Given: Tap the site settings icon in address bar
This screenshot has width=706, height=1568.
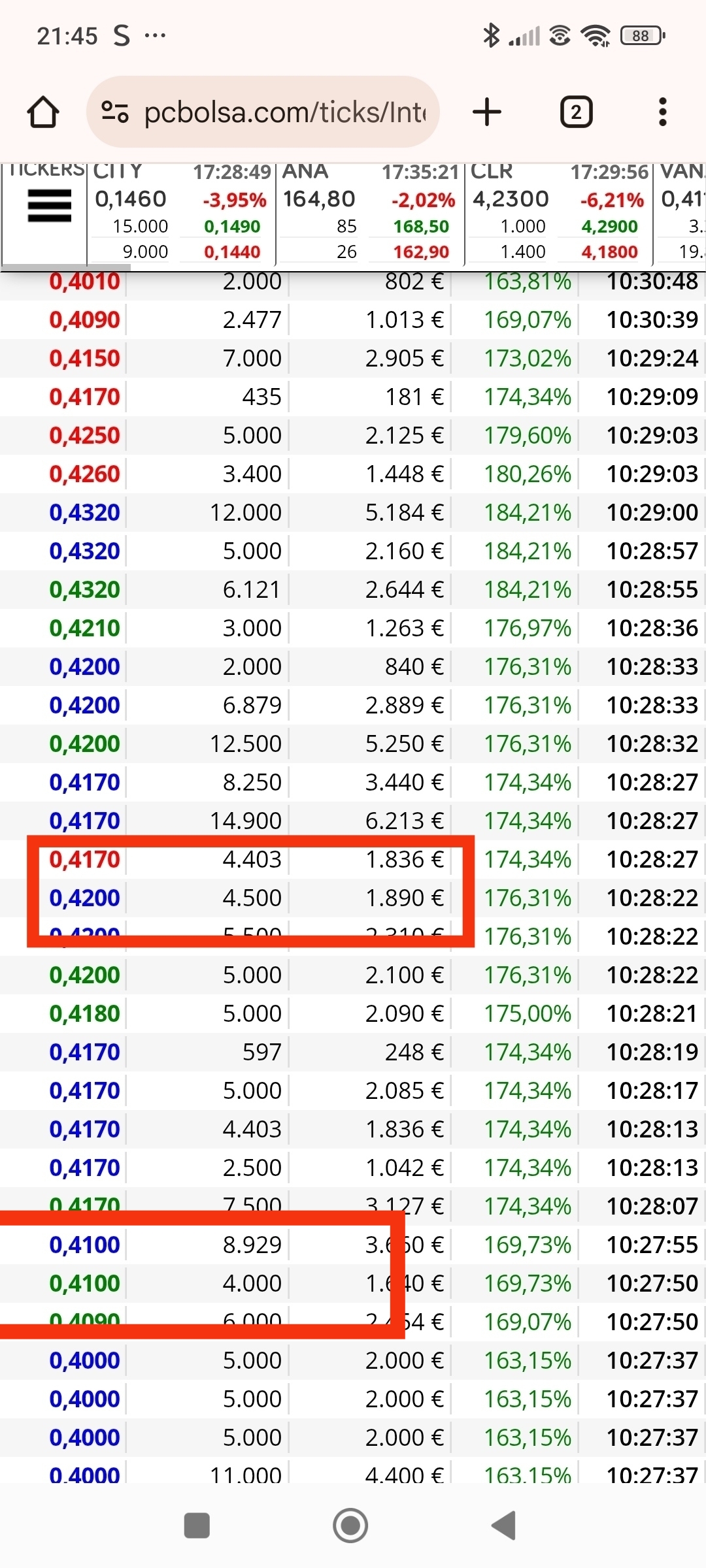Looking at the screenshot, I should [x=115, y=112].
